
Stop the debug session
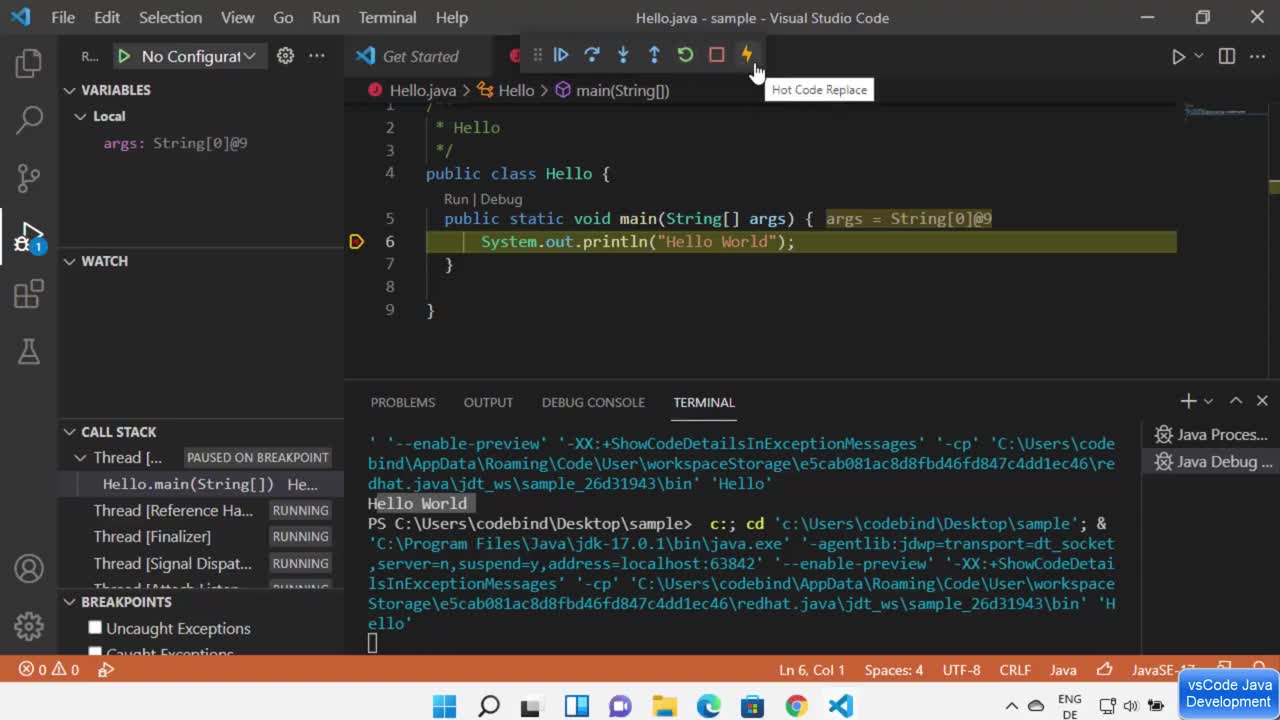coord(716,55)
